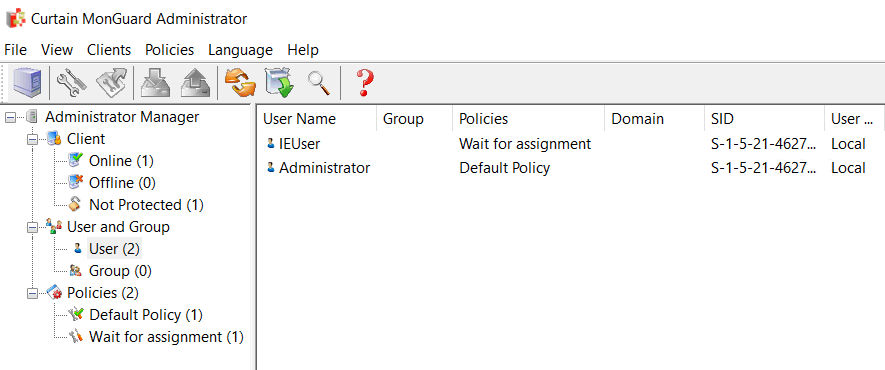Click the server computer toolbar icon
The image size is (885, 370).
coord(27,83)
